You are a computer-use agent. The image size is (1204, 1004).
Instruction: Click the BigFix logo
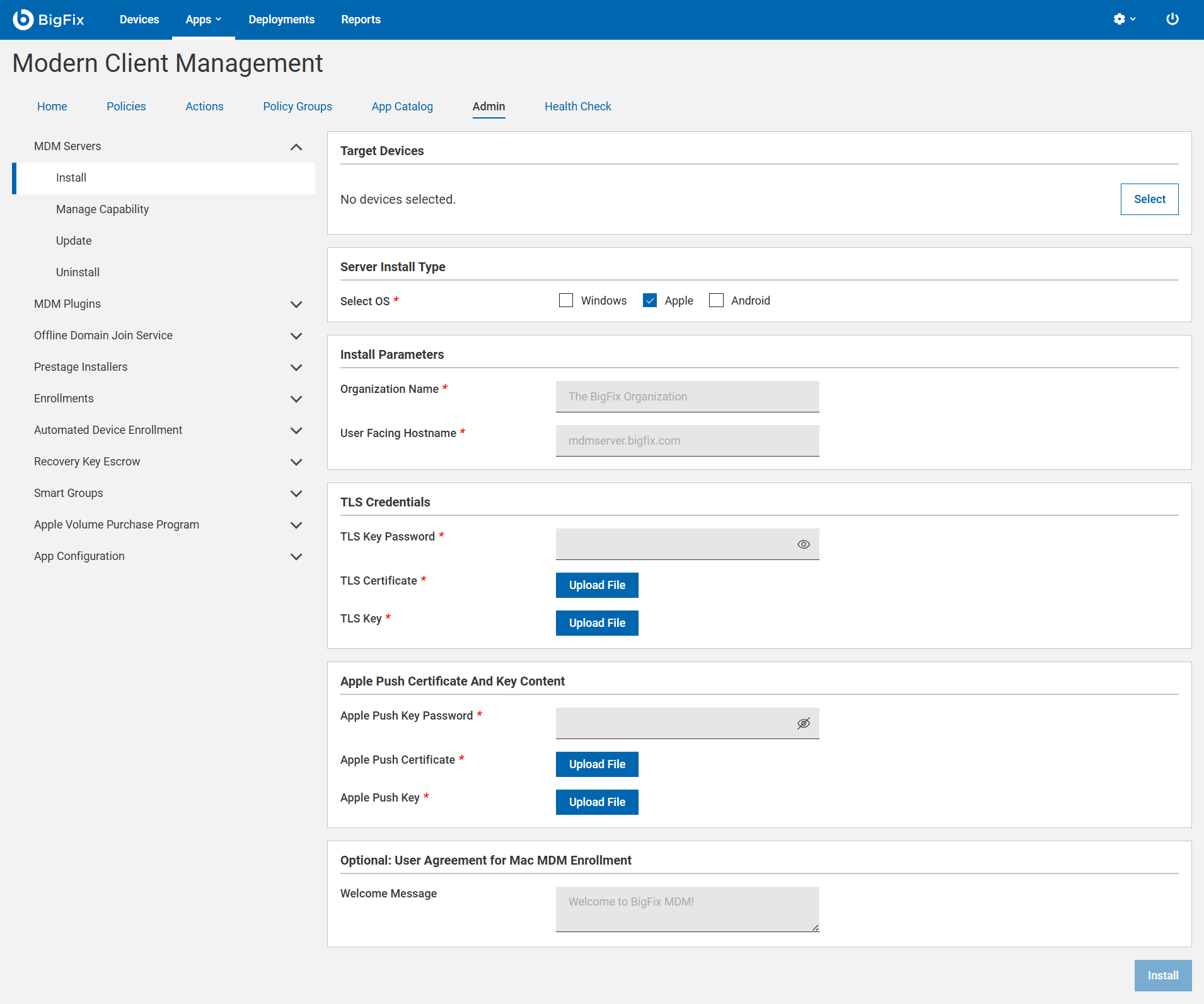pyautogui.click(x=49, y=19)
